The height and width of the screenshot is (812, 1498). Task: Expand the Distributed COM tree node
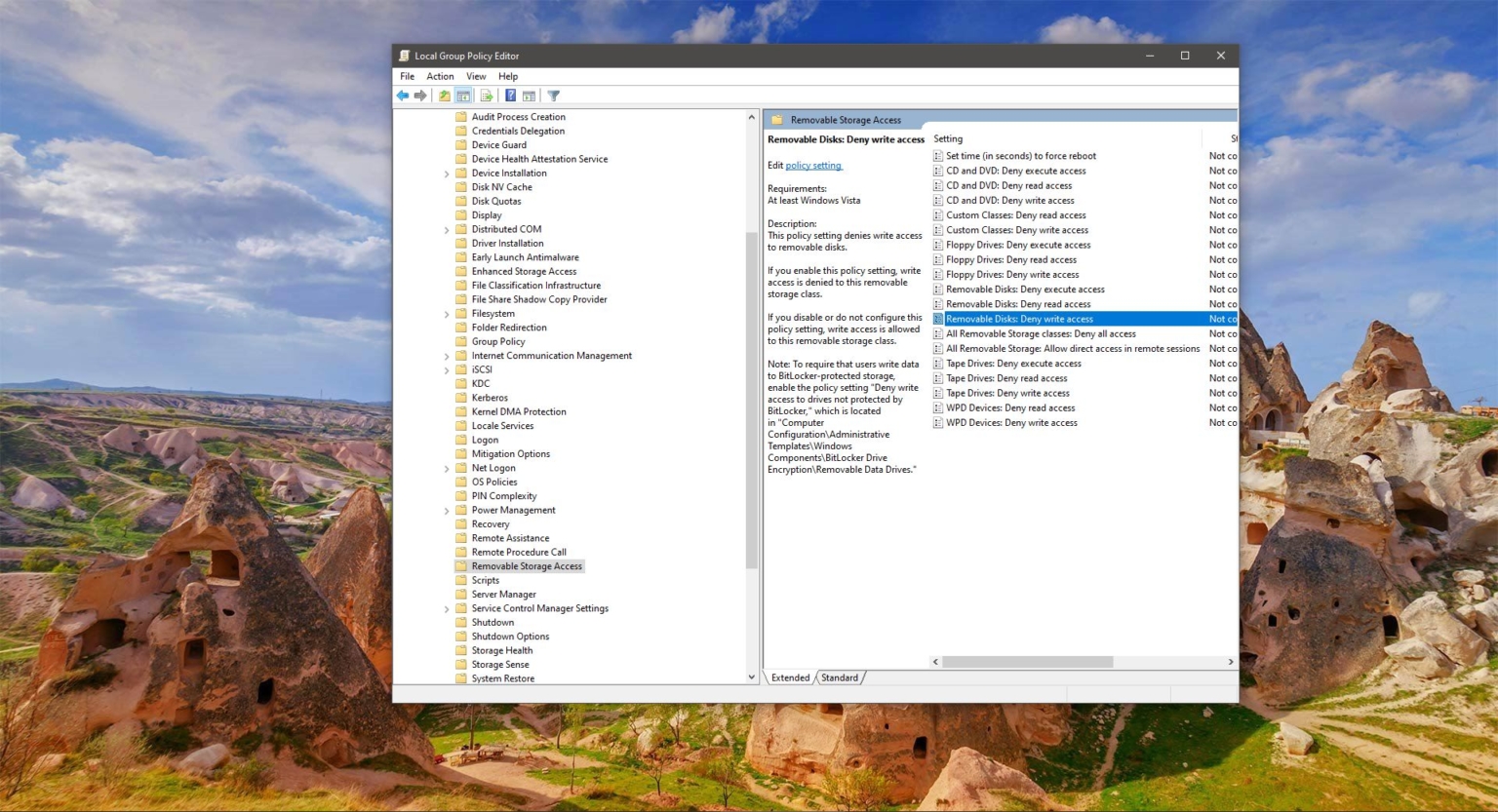tap(447, 228)
